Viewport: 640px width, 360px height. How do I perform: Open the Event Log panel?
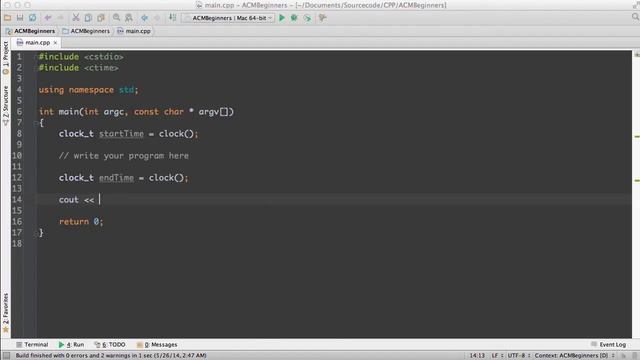608,344
